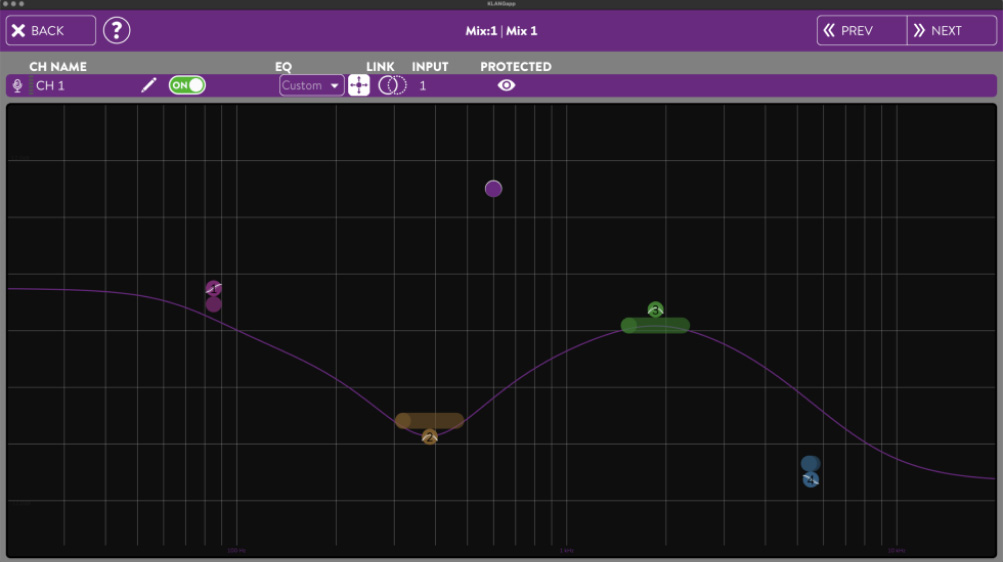Select blue EQ band 4 node

[x=811, y=480]
